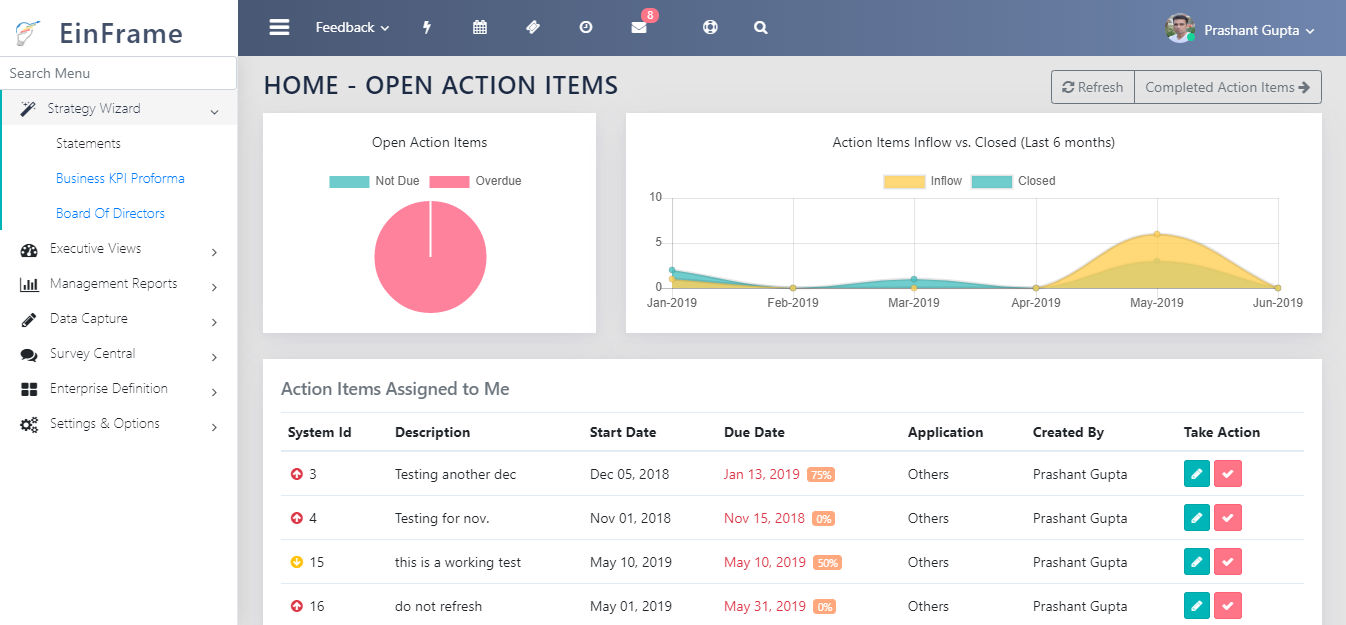Image resolution: width=1346 pixels, height=625 pixels.
Task: Click the hamburger menu icon
Action: click(279, 28)
